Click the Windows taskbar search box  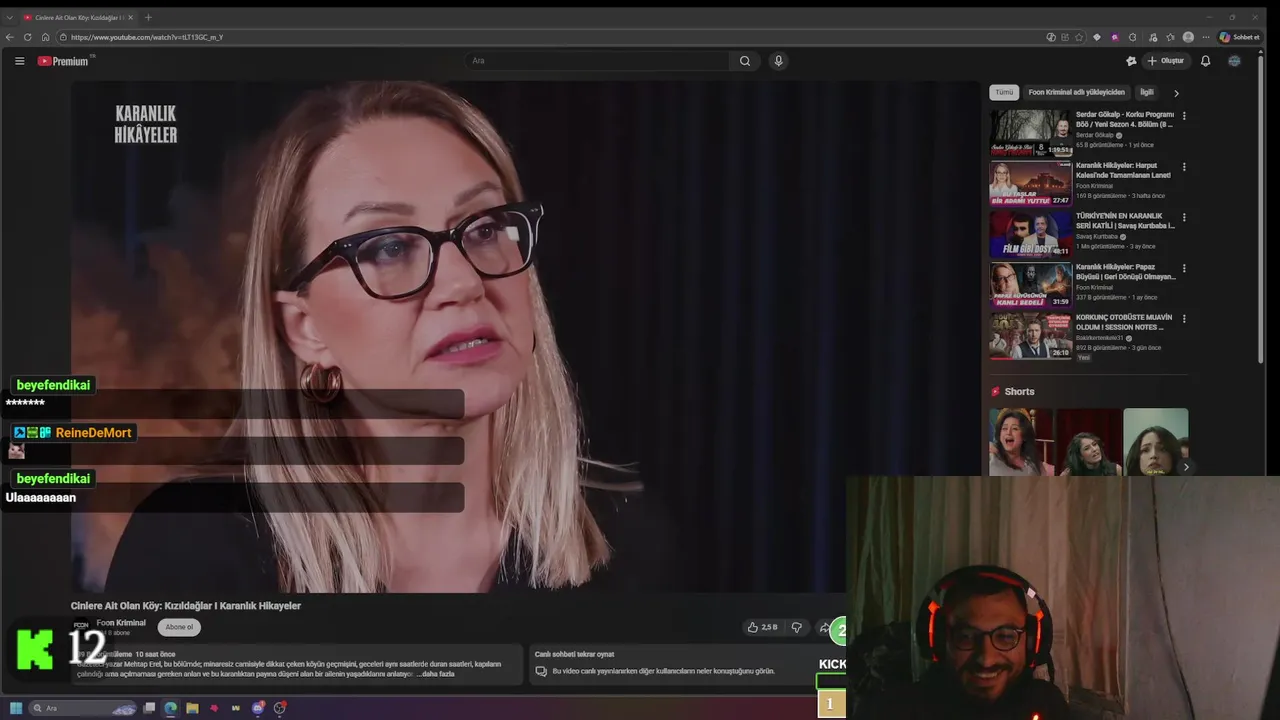(x=82, y=708)
